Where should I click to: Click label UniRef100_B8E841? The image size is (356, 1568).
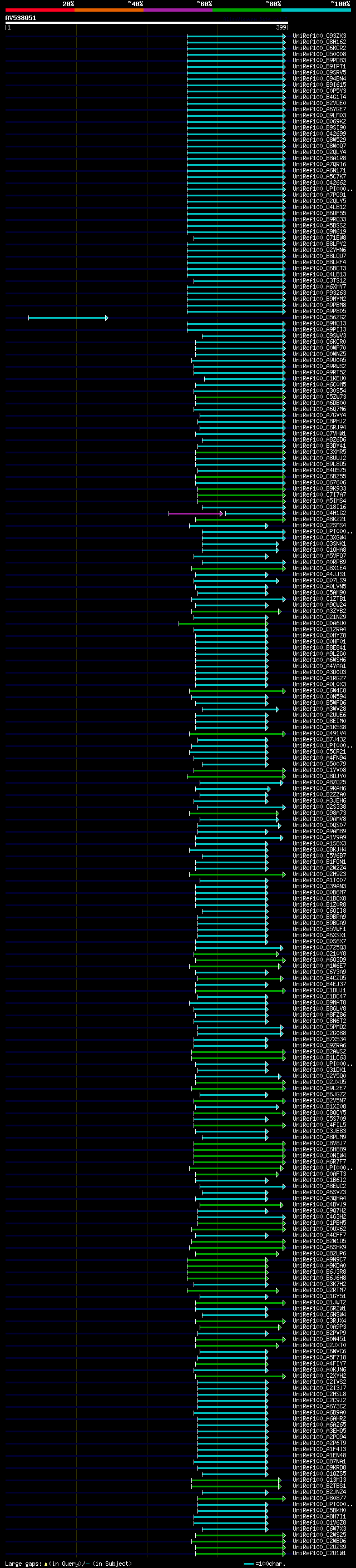(319, 648)
